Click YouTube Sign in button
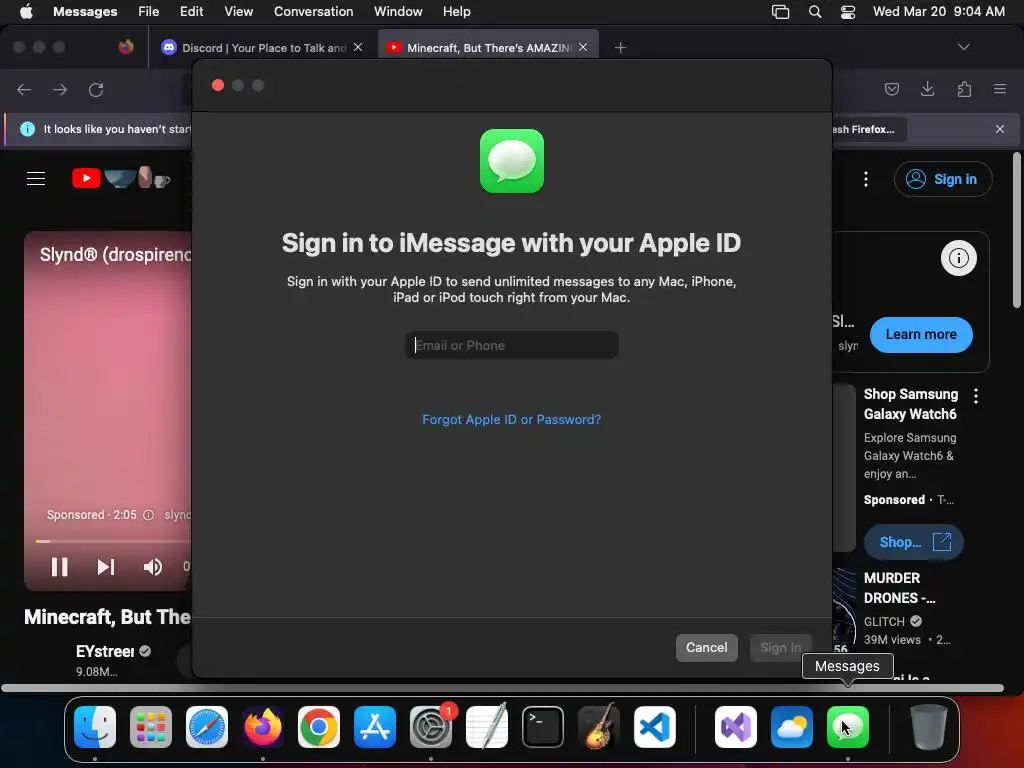This screenshot has height=768, width=1024. tap(943, 179)
